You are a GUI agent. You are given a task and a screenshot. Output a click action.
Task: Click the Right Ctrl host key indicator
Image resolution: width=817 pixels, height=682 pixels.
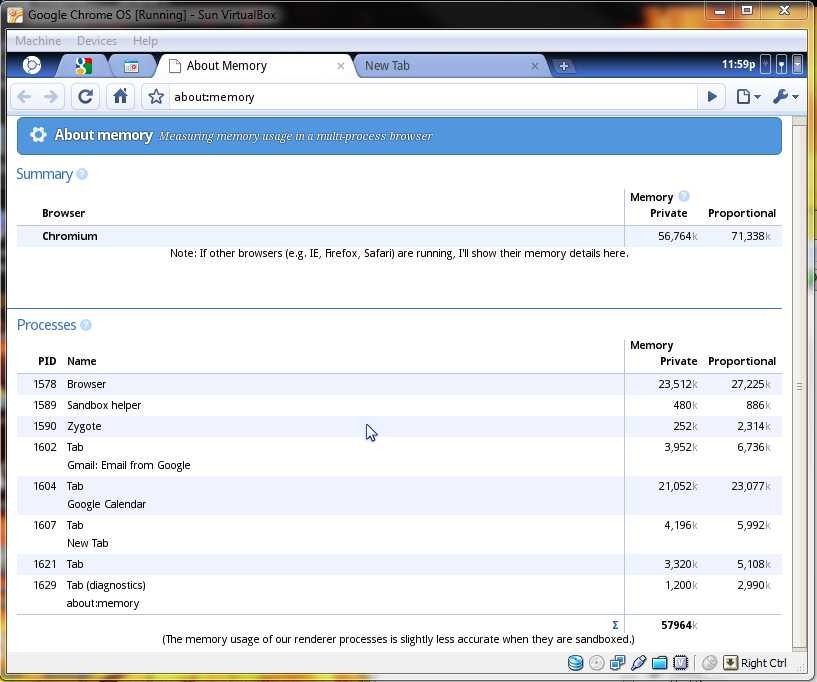(755, 663)
